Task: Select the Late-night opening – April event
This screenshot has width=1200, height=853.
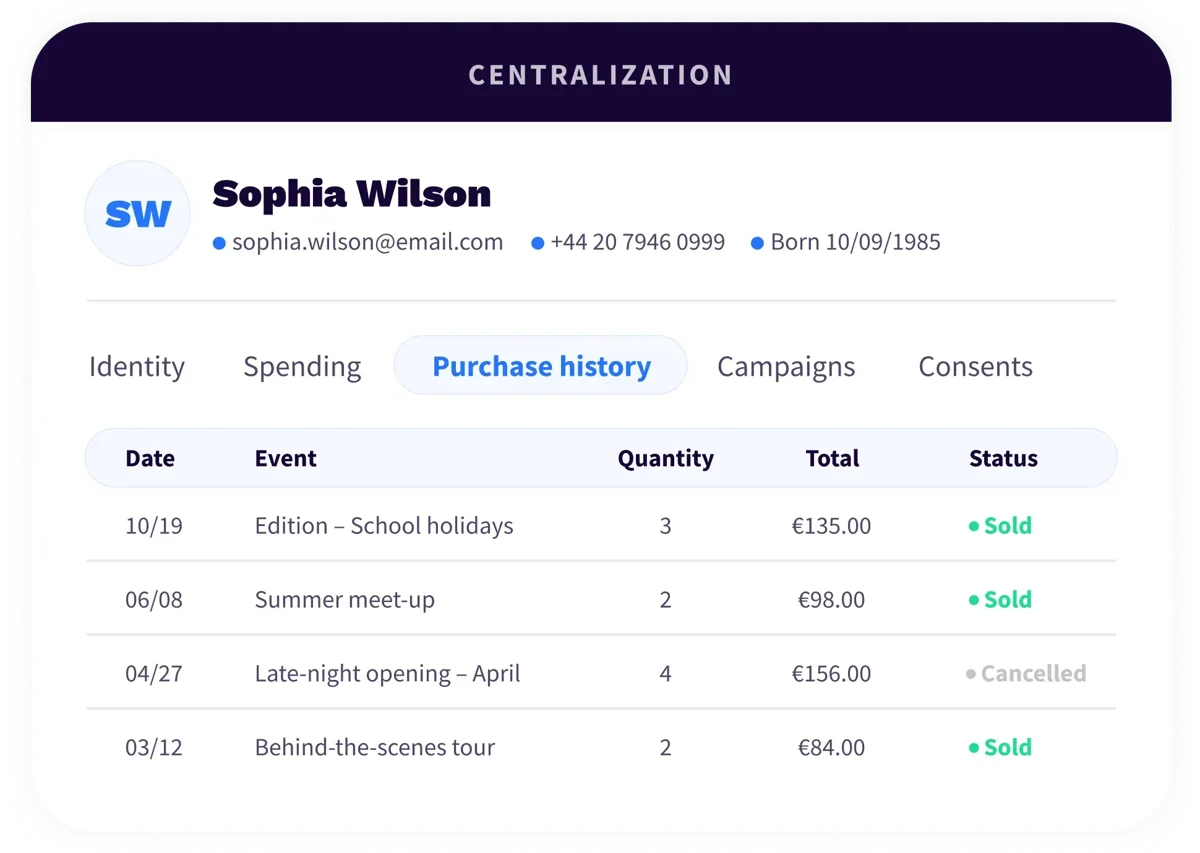Action: (x=387, y=674)
